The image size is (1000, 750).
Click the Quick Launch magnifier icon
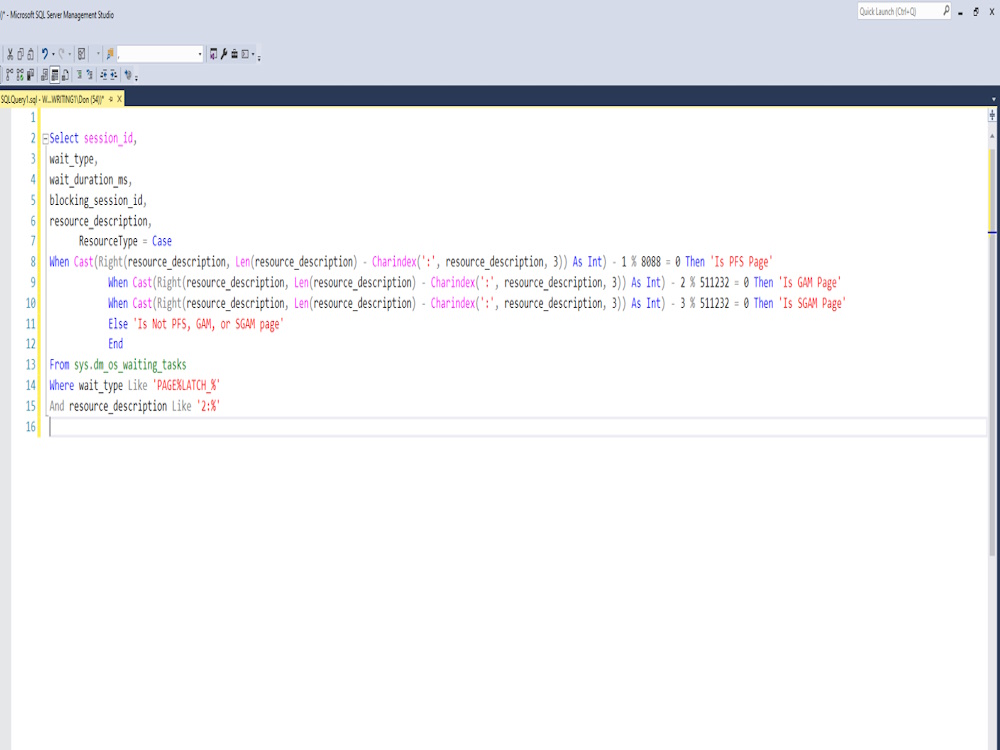point(946,11)
